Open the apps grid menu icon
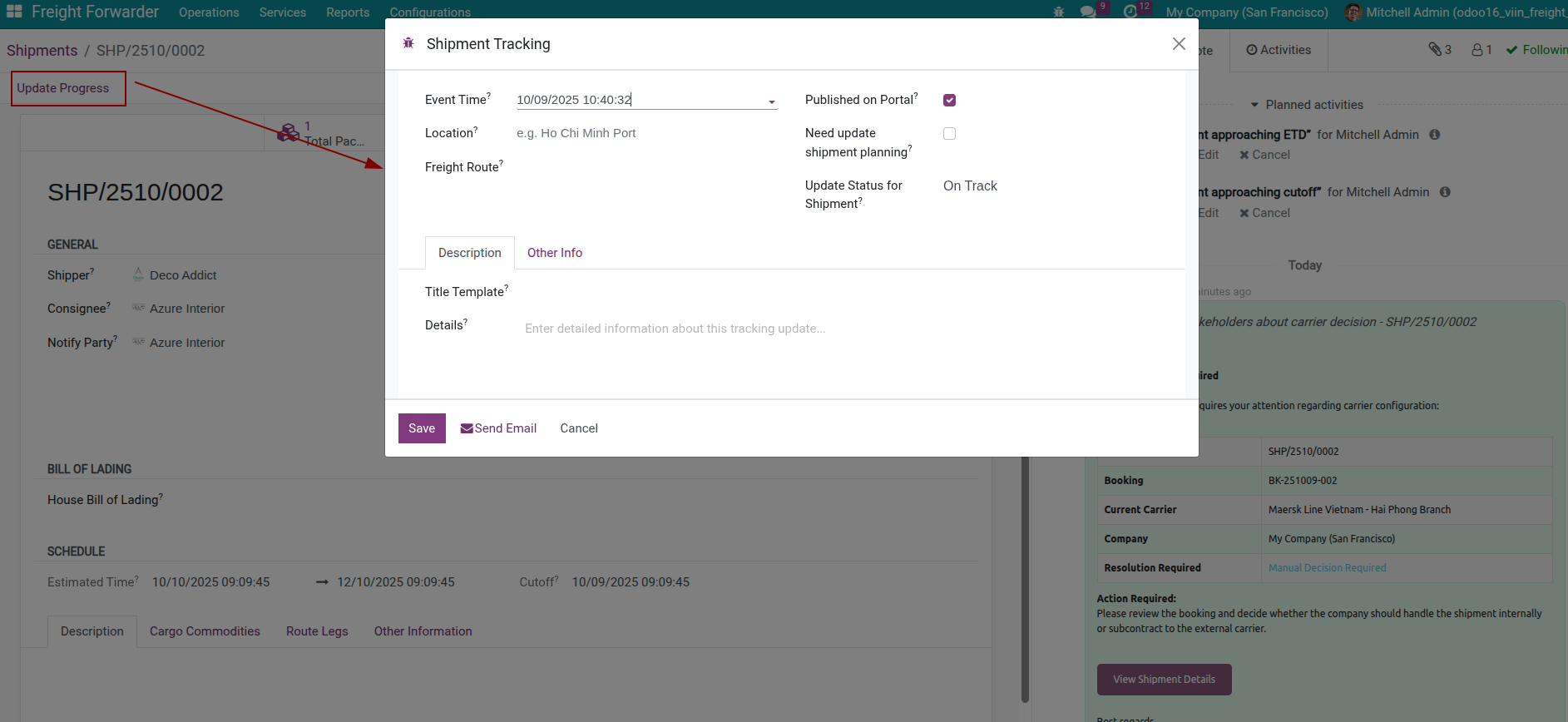This screenshot has width=1568, height=722. [14, 12]
